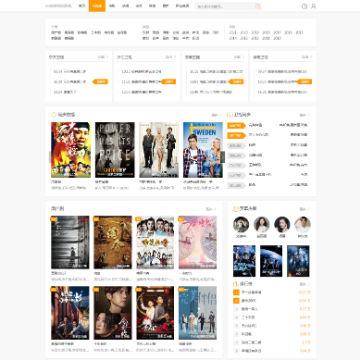360x360 pixels.
Task: Click the orange square icon above schedule list
Action: coord(230,115)
